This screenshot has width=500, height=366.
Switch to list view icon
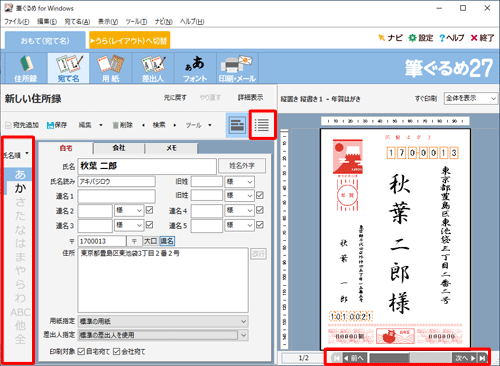pyautogui.click(x=262, y=125)
